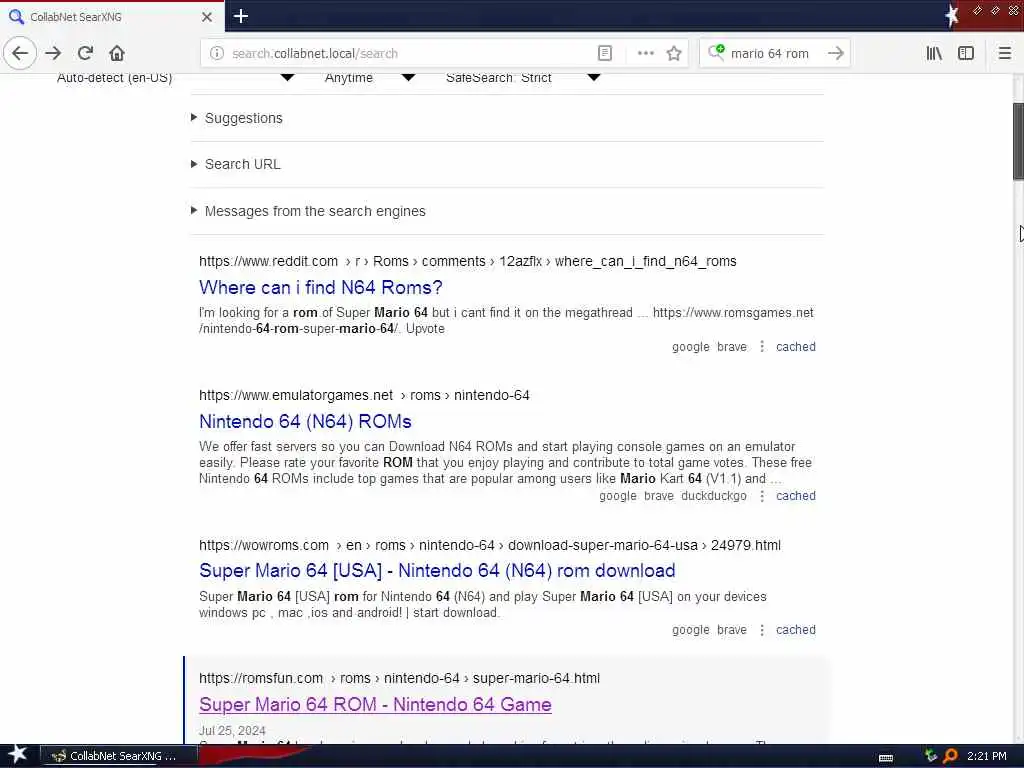The image size is (1024, 768).
Task: Select the CollabNet SearXNG tab
Action: [x=111, y=17]
